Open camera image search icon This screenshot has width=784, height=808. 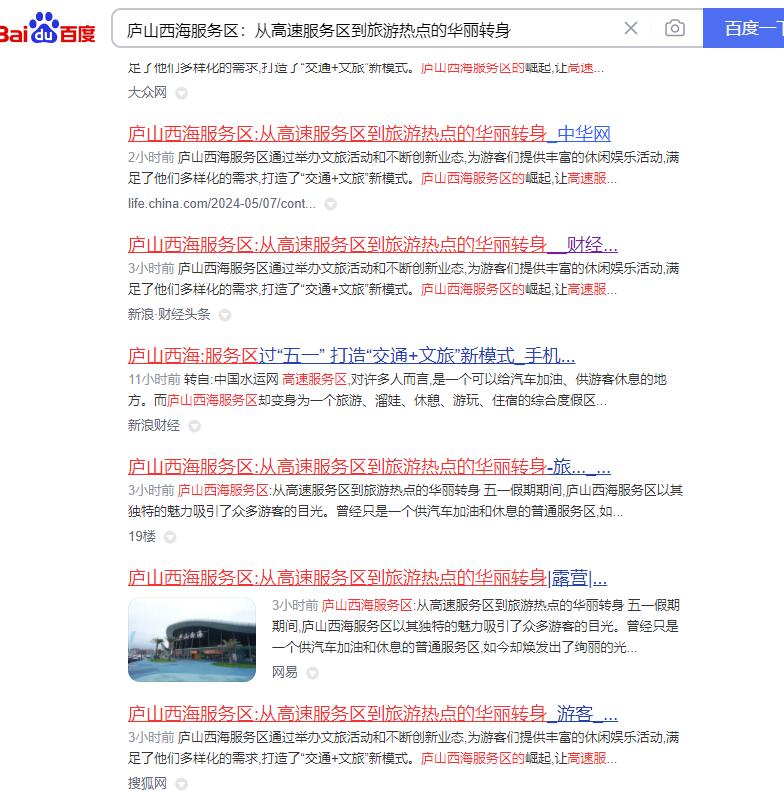(675, 28)
